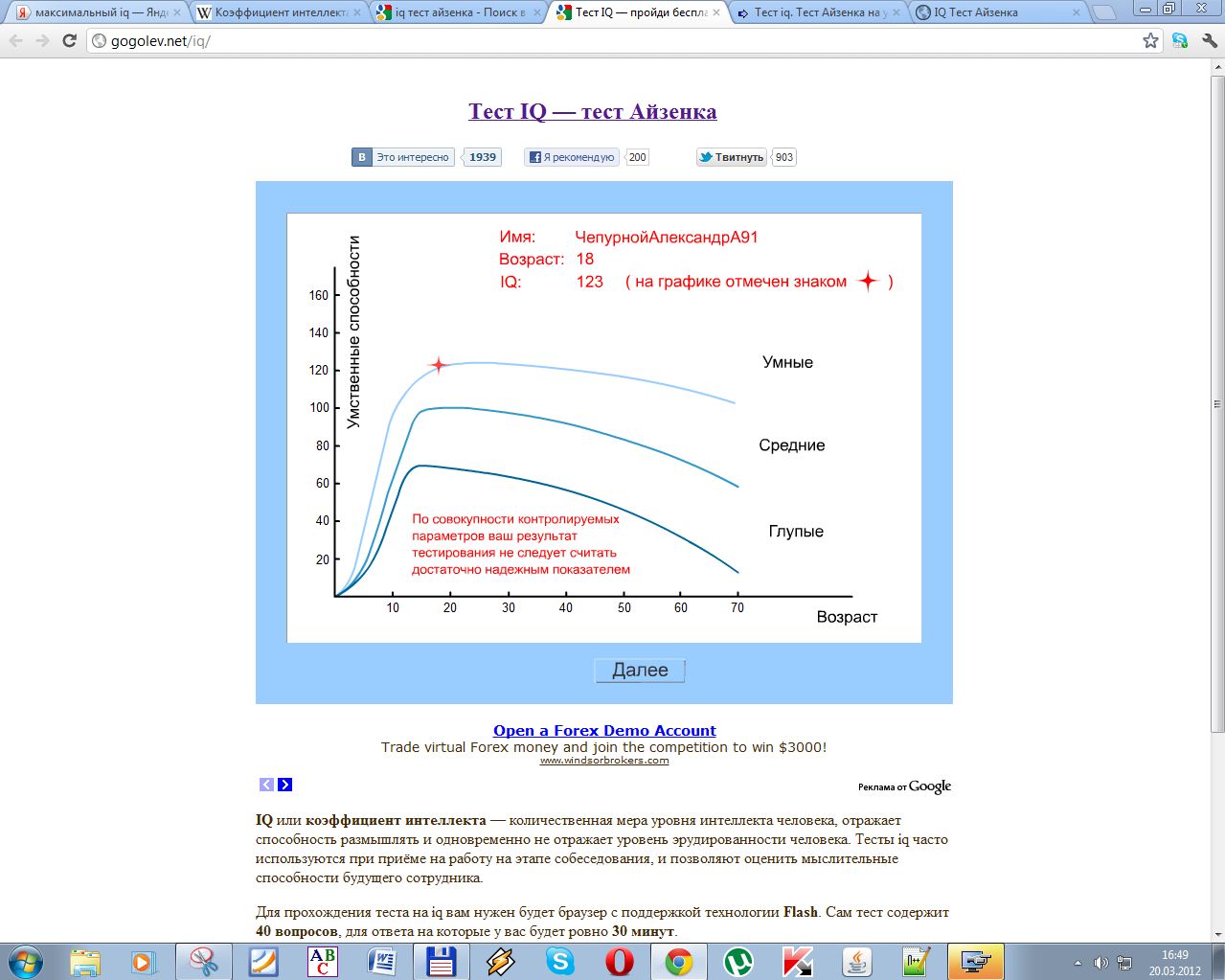1225x980 pixels.
Task: Switch to the Коэффициент интеллекта Wikipedia tab
Action: click(x=280, y=12)
